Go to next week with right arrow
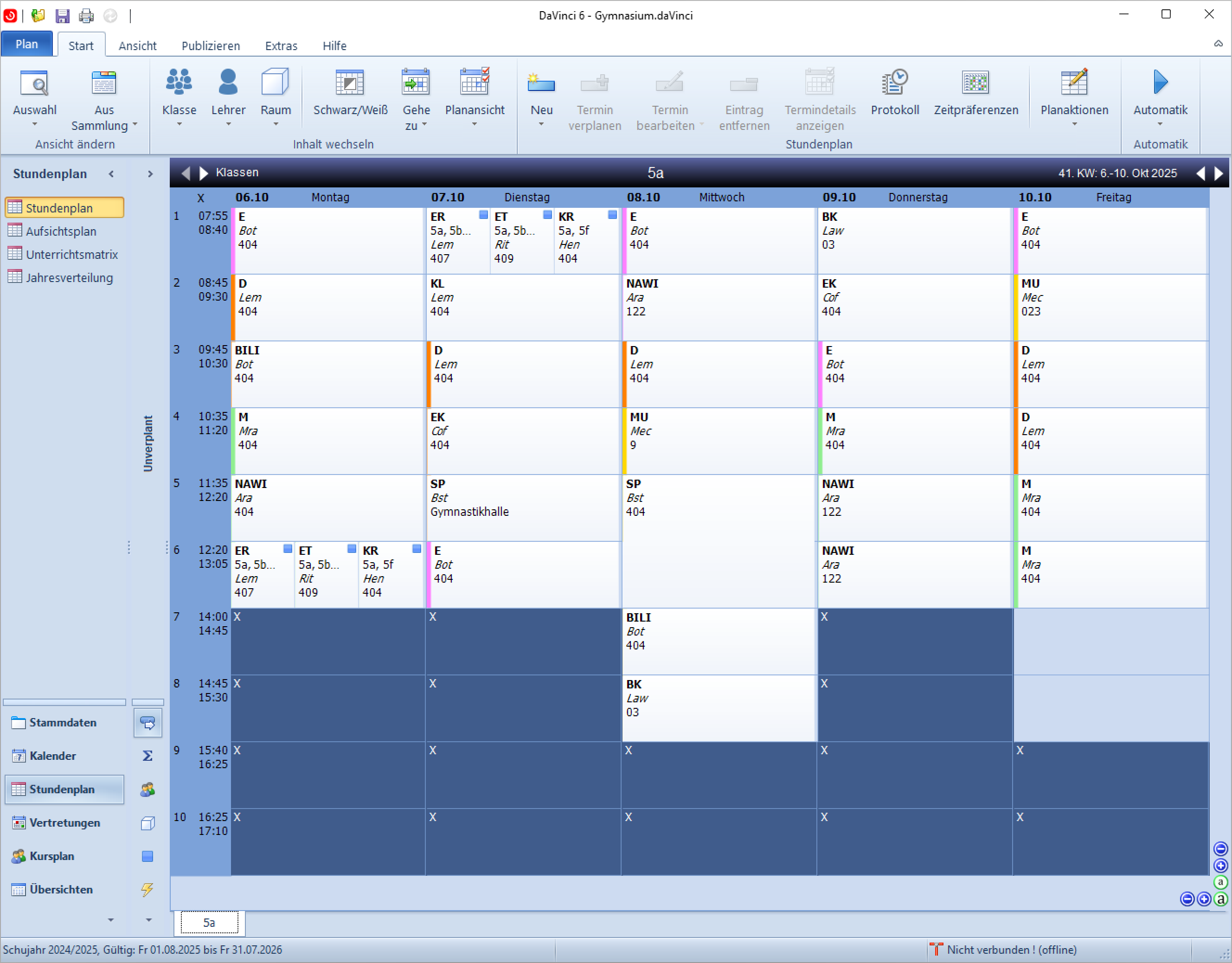 pyautogui.click(x=1219, y=173)
